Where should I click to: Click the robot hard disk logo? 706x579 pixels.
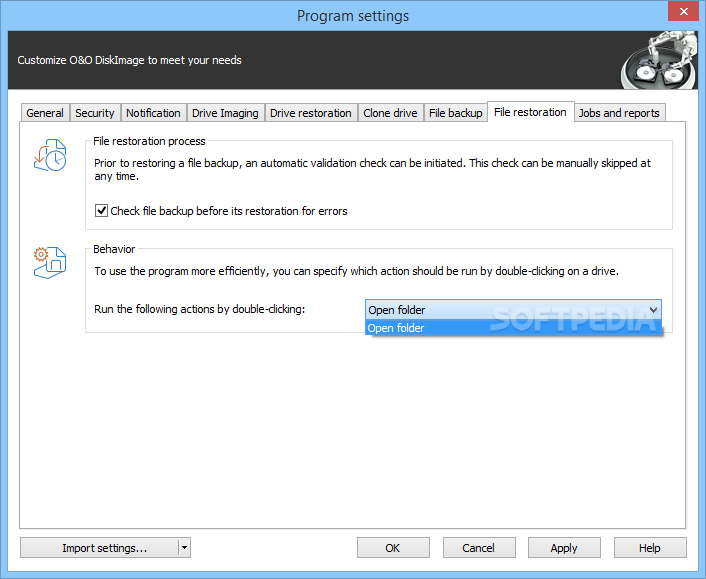[659, 60]
